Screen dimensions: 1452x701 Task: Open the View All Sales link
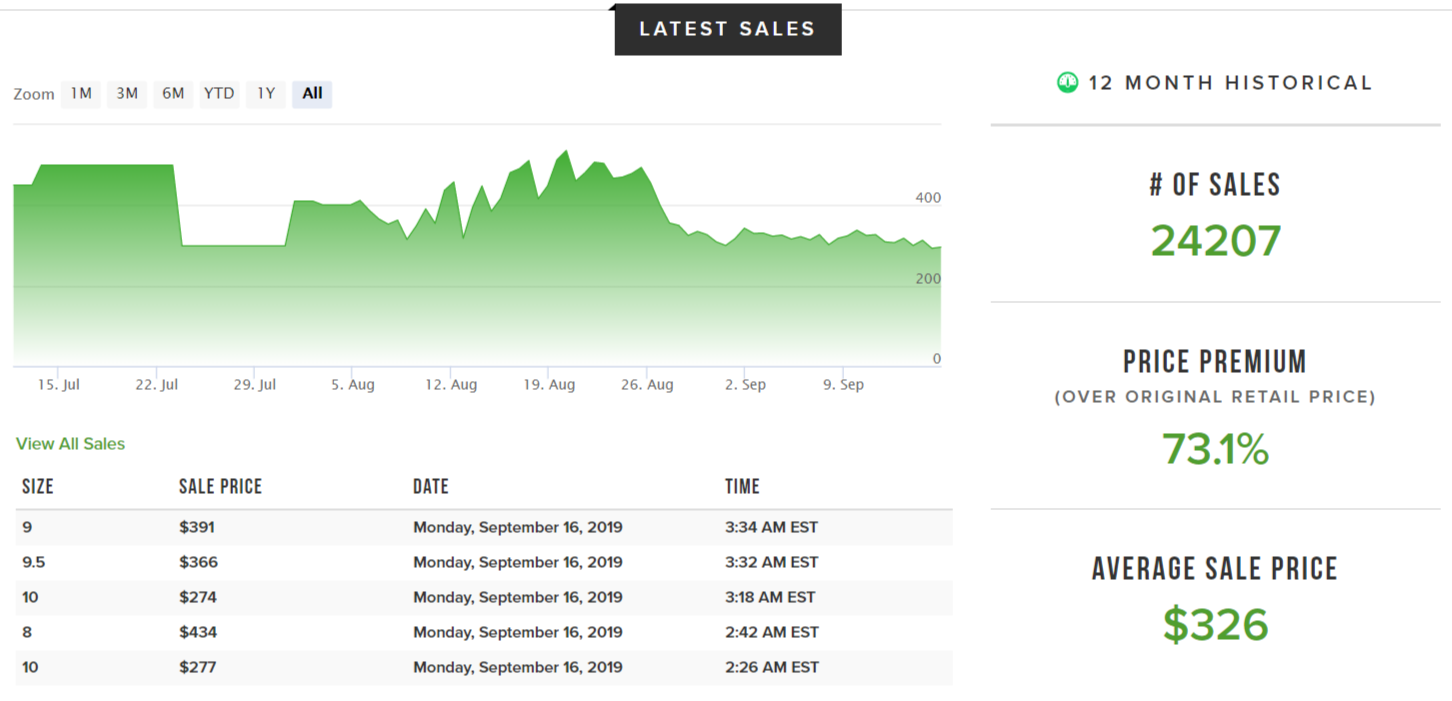(71, 444)
